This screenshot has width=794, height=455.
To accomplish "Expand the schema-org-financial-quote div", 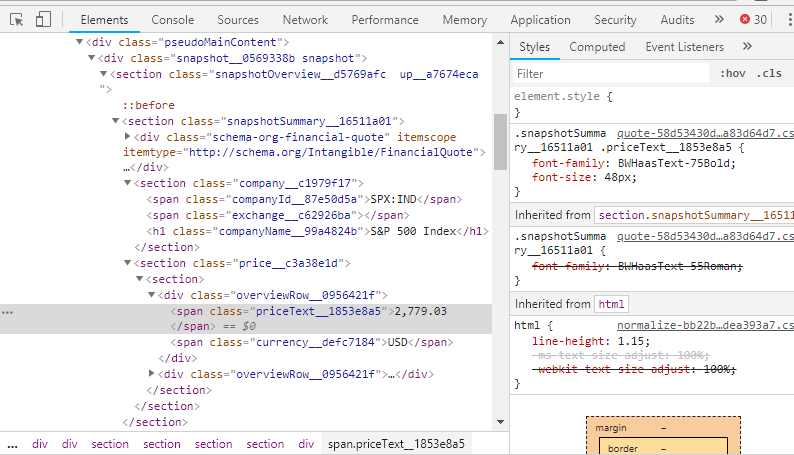I will (128, 136).
